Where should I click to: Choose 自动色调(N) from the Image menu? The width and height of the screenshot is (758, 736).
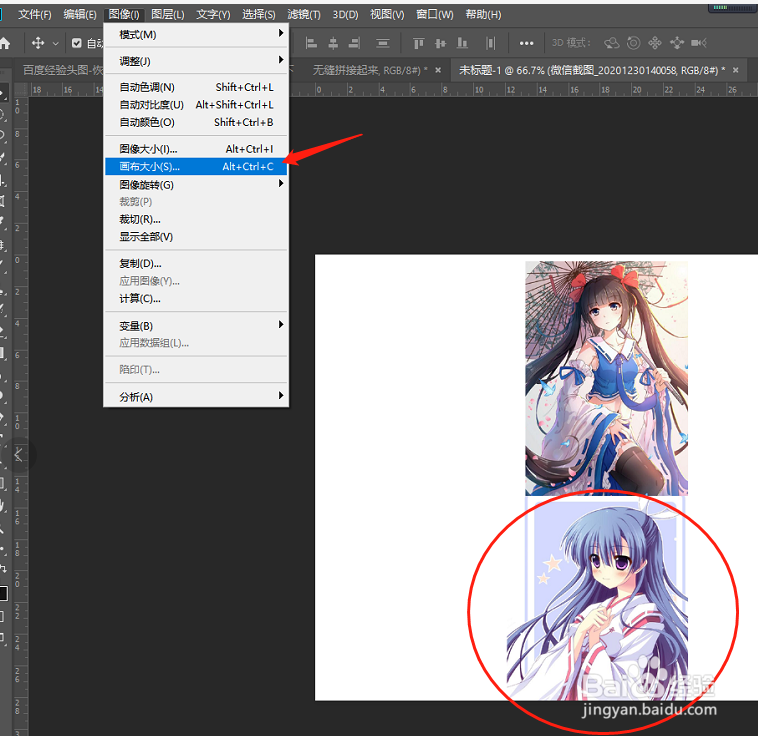pyautogui.click(x=196, y=87)
